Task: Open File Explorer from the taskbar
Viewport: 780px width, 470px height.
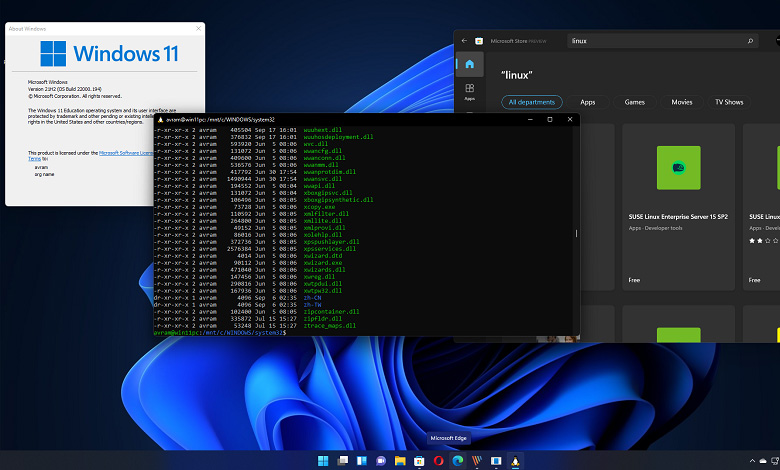Action: (x=400, y=460)
